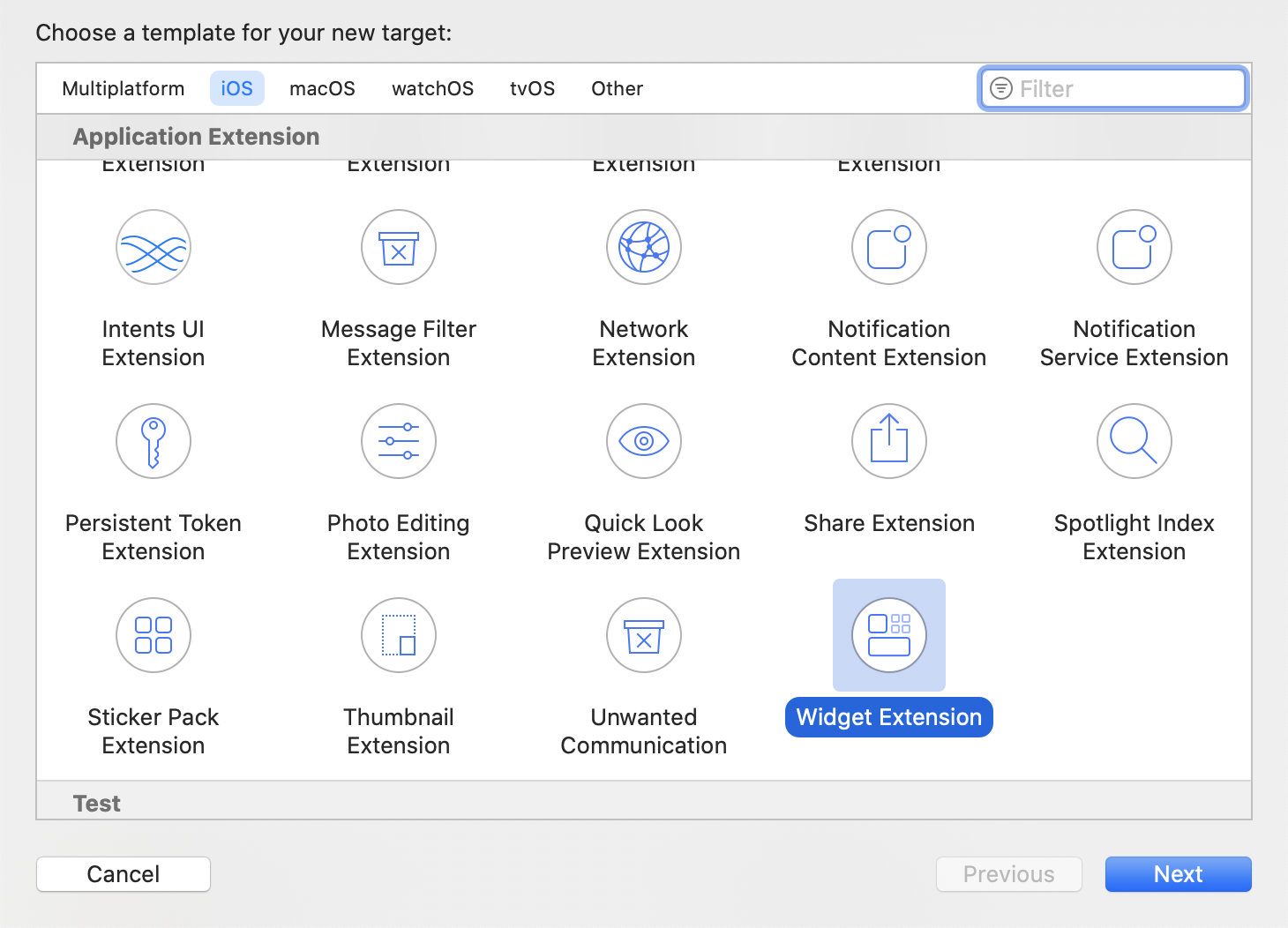The image size is (1288, 928).
Task: Choose the Spotlight Index magnifier icon
Action: (x=1134, y=441)
